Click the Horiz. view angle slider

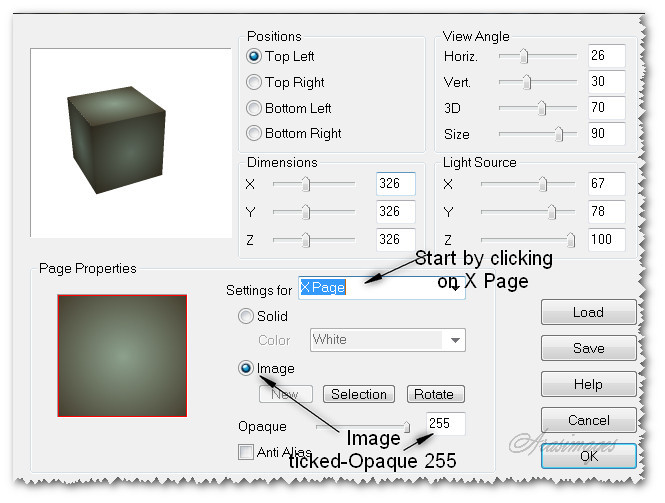[x=538, y=56]
